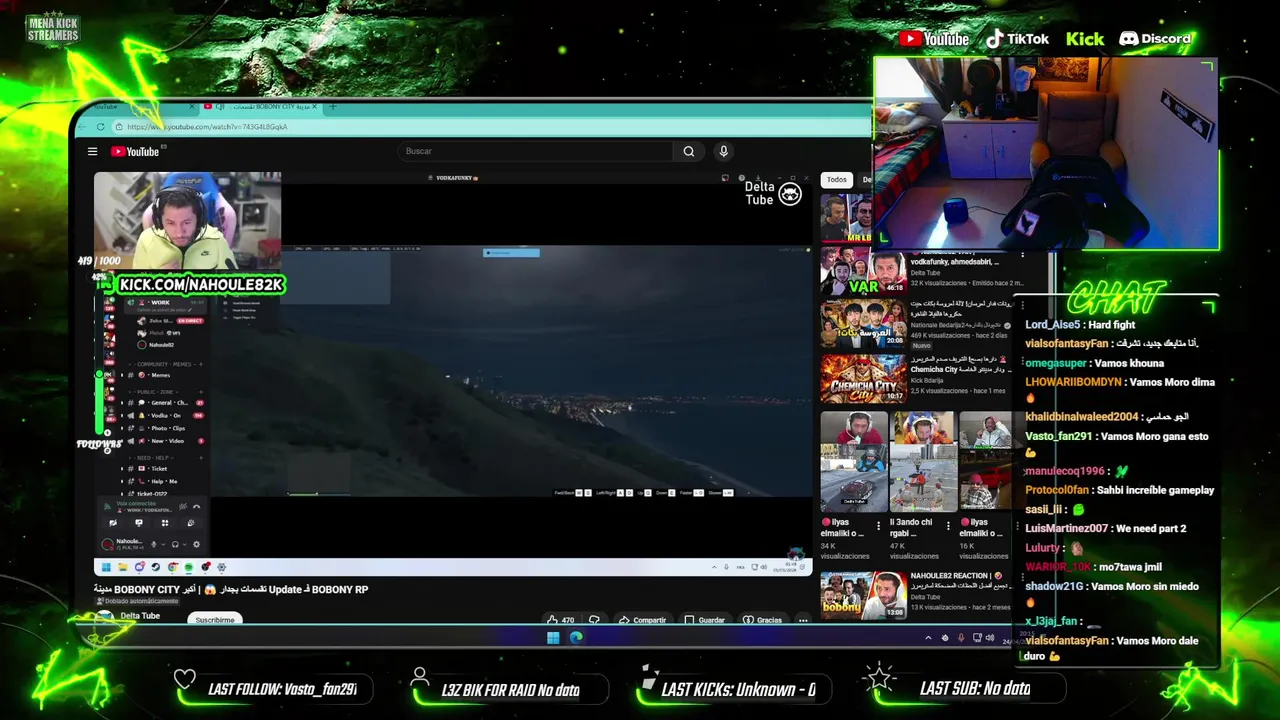Image resolution: width=1280 pixels, height=720 pixels.
Task: Click the Gracias button
Action: click(x=763, y=620)
